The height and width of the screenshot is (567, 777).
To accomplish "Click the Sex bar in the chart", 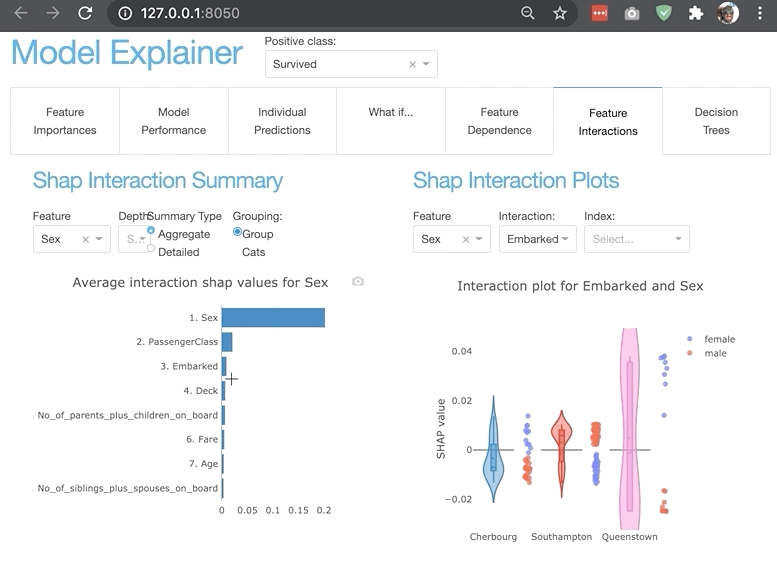I will pos(273,318).
